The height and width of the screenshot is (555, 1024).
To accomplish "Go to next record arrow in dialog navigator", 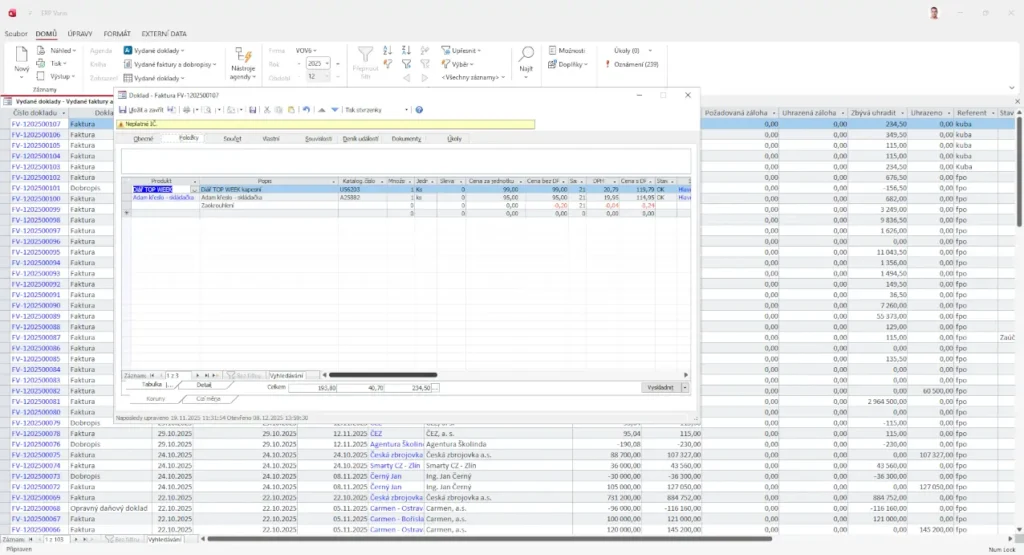I will [x=196, y=374].
